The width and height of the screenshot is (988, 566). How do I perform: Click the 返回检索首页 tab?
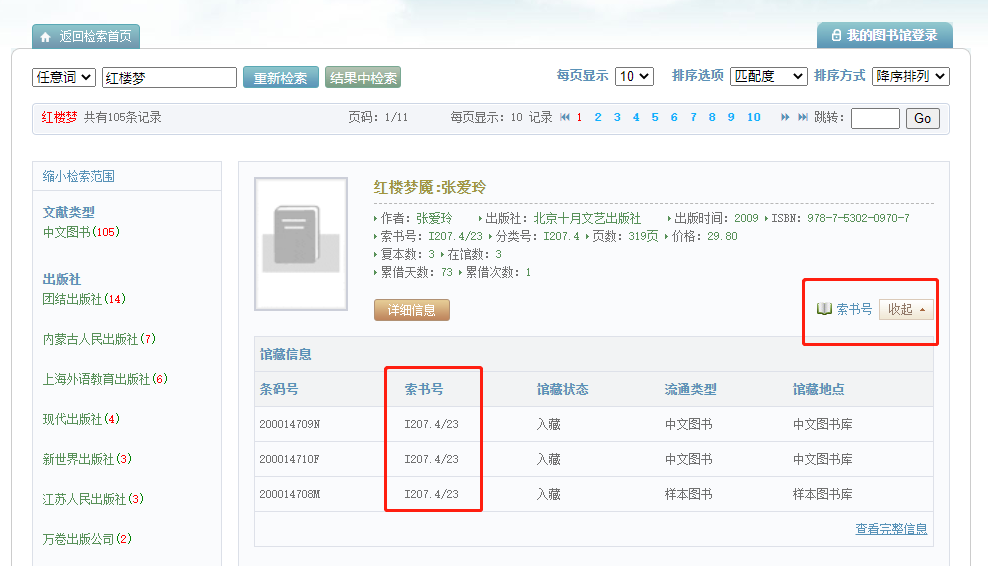click(86, 37)
